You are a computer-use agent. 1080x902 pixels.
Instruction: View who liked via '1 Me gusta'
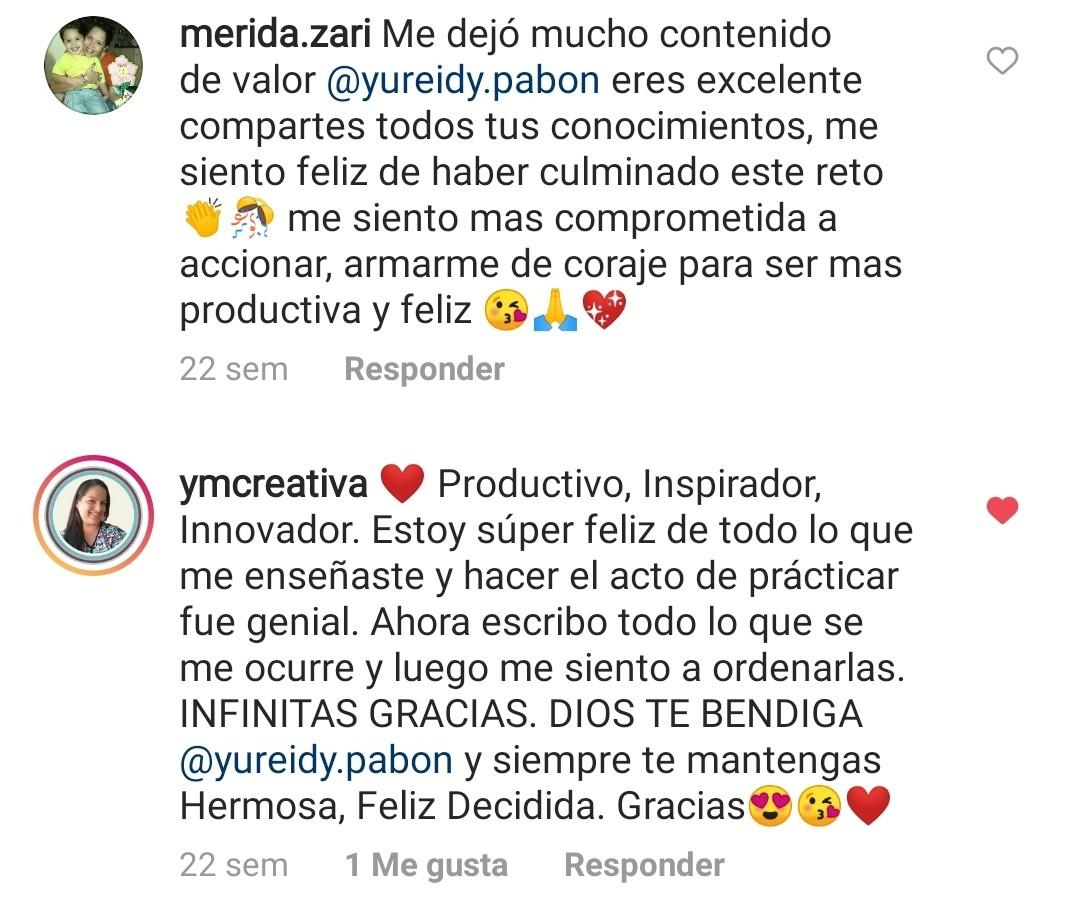426,866
